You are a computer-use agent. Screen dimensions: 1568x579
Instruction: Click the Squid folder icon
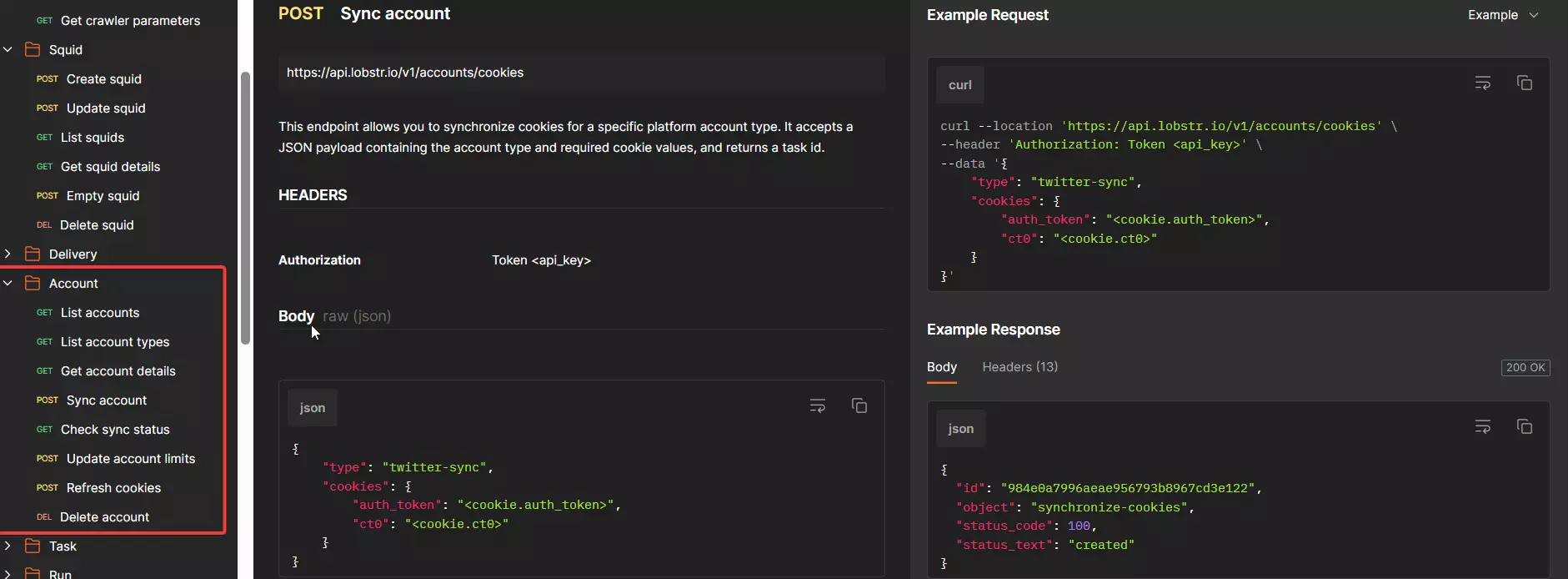point(33,49)
